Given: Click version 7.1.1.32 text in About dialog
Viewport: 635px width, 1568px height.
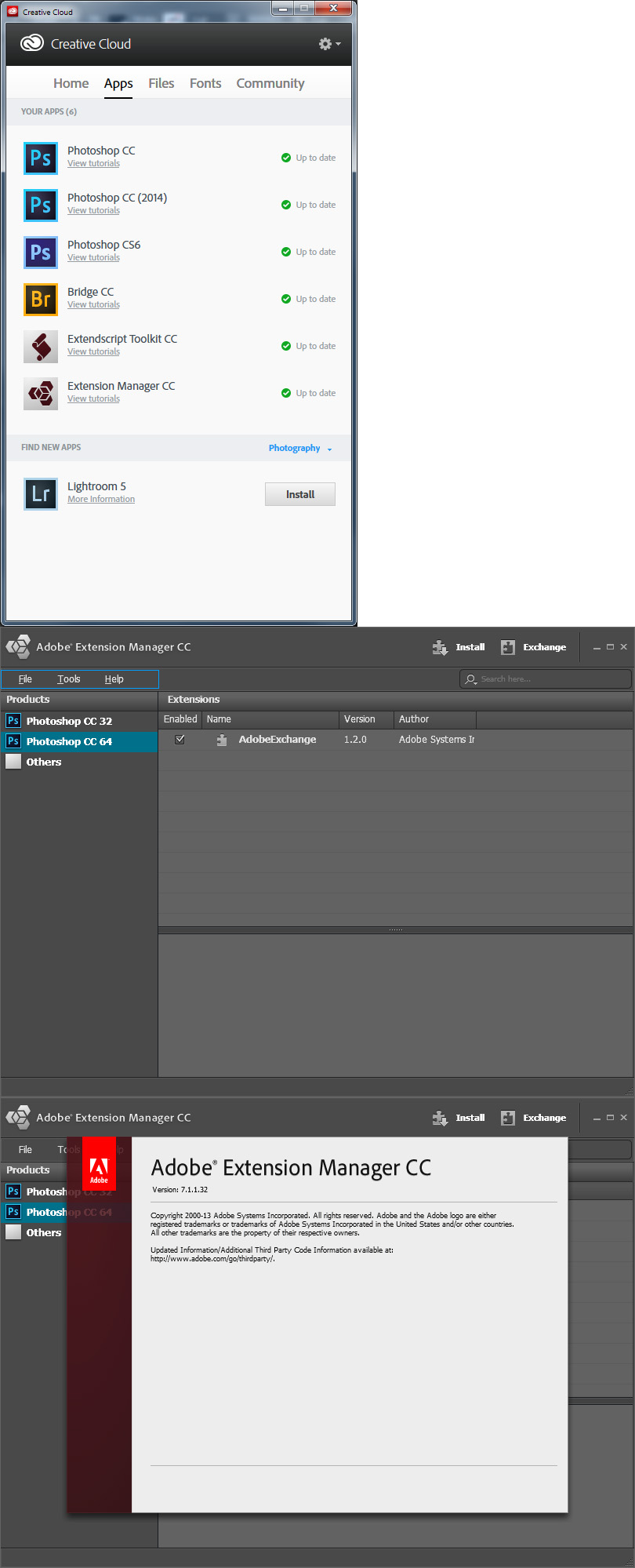Looking at the screenshot, I should click(x=180, y=1190).
